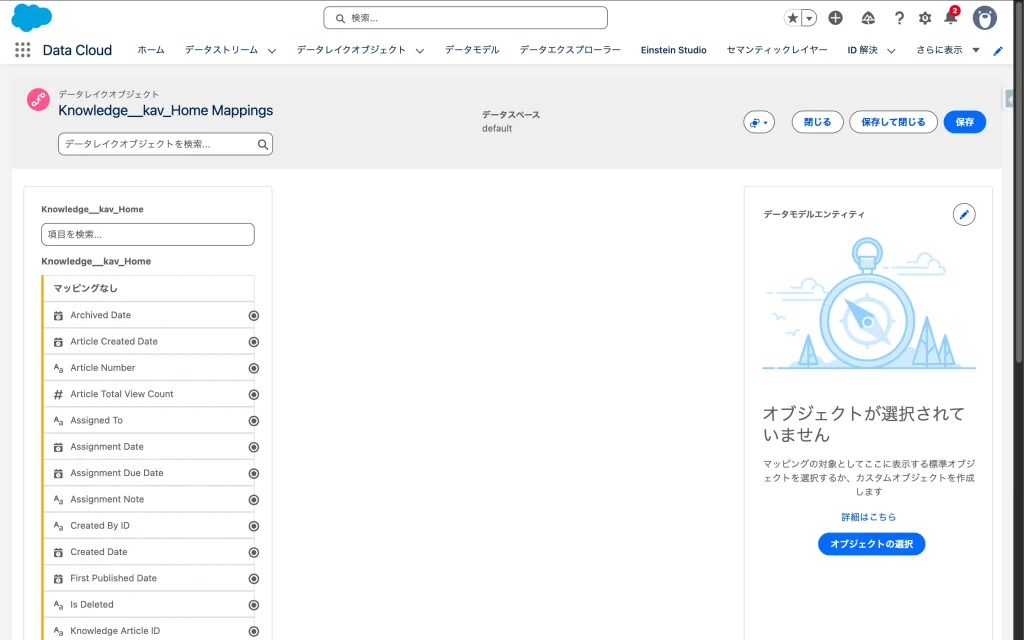The width and height of the screenshot is (1024, 640).
Task: Click the global create plus icon
Action: (x=836, y=18)
